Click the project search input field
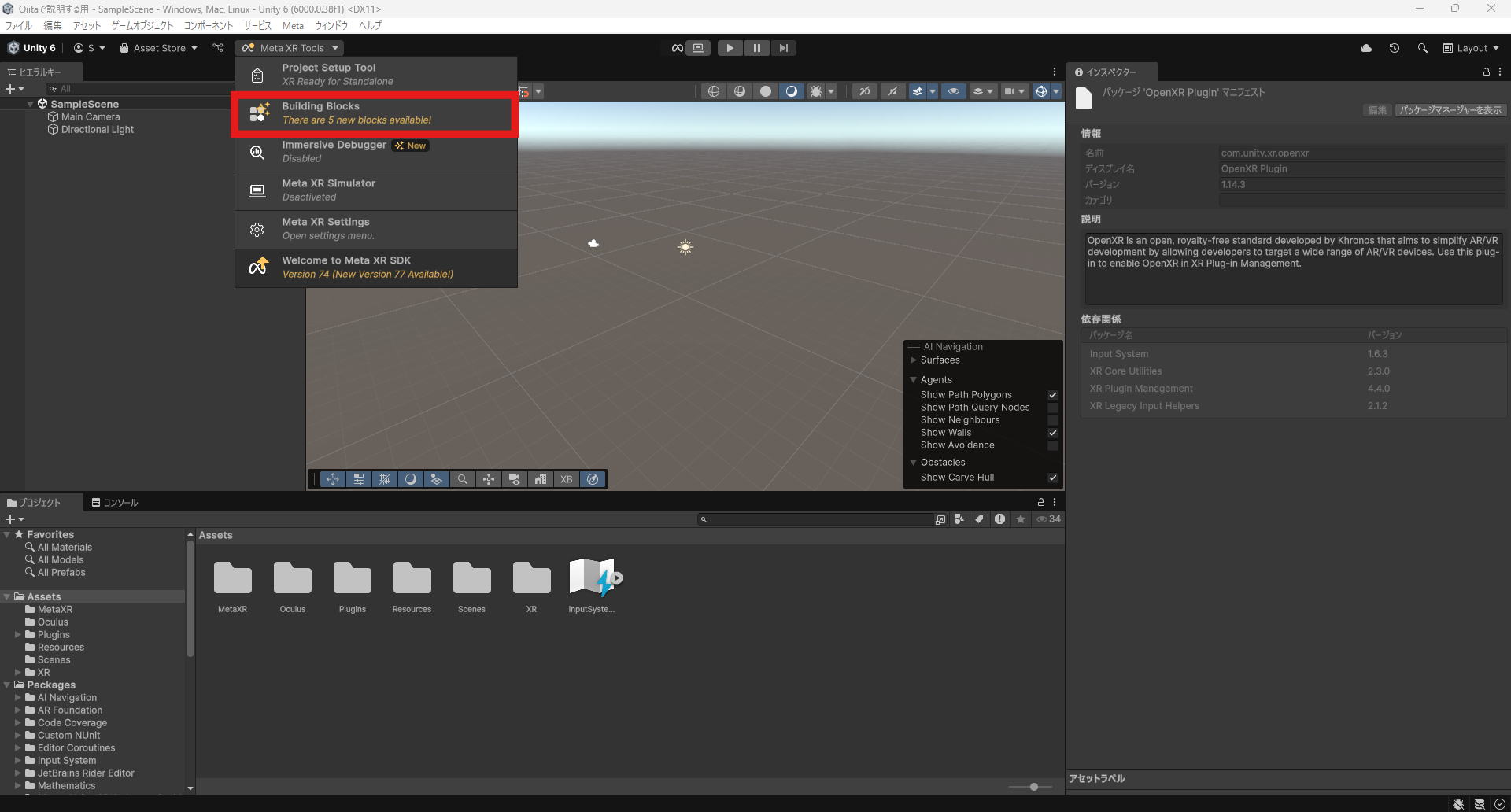This screenshot has width=1511, height=812. [815, 519]
